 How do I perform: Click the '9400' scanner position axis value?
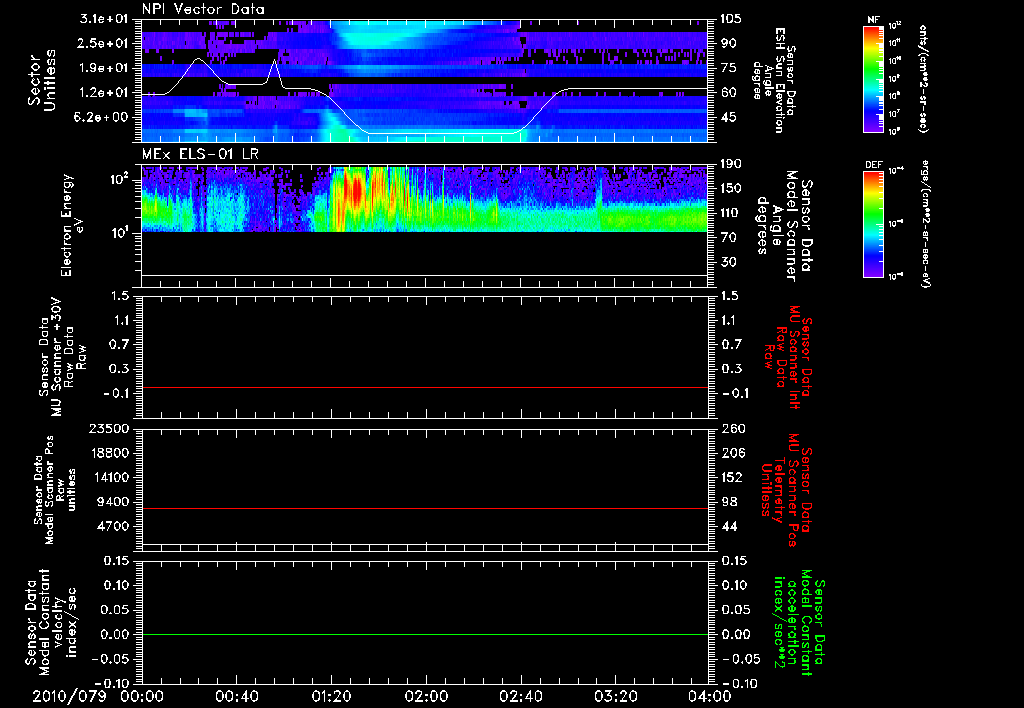coord(114,502)
